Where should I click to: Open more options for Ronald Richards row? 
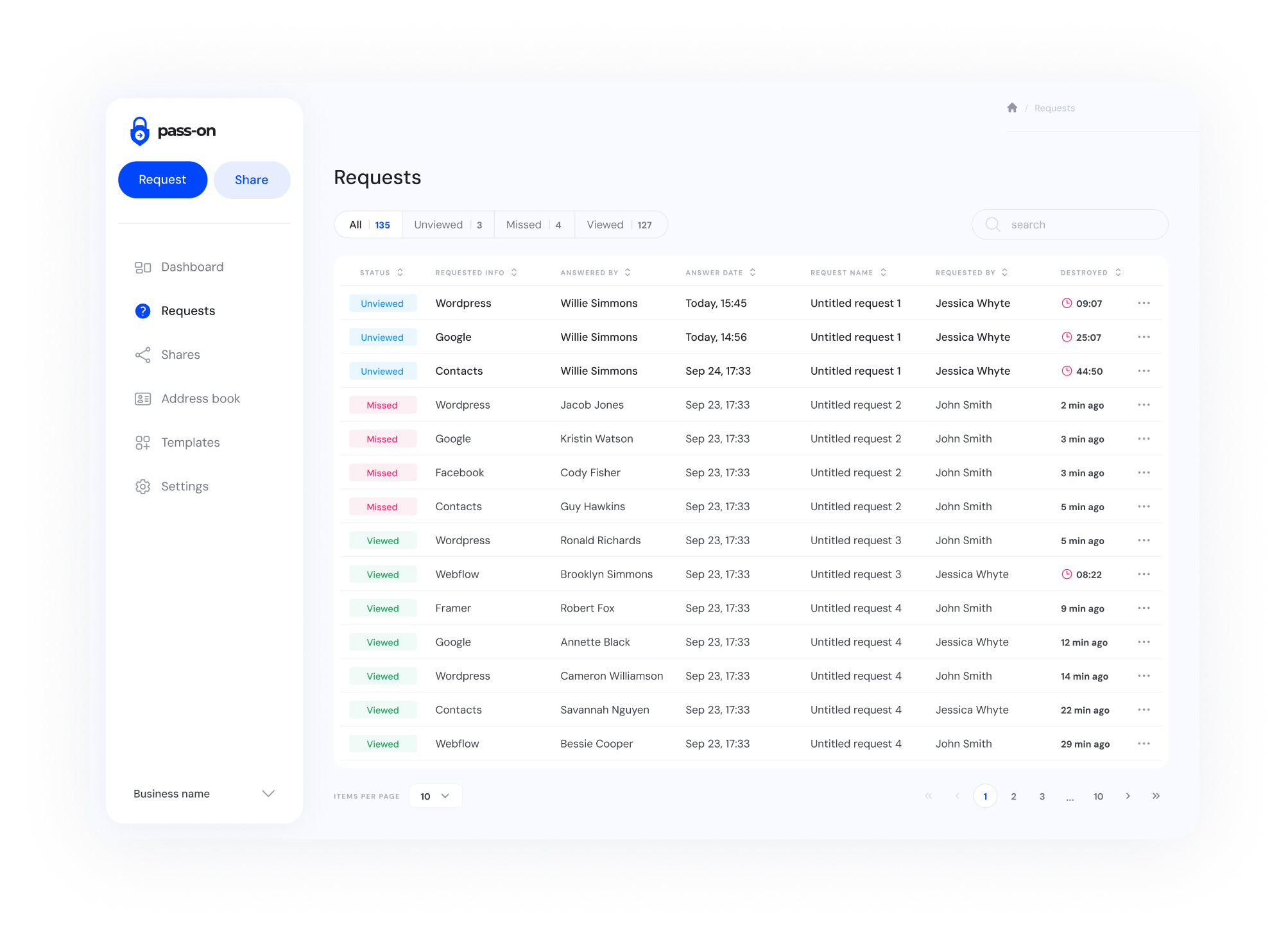(x=1144, y=540)
